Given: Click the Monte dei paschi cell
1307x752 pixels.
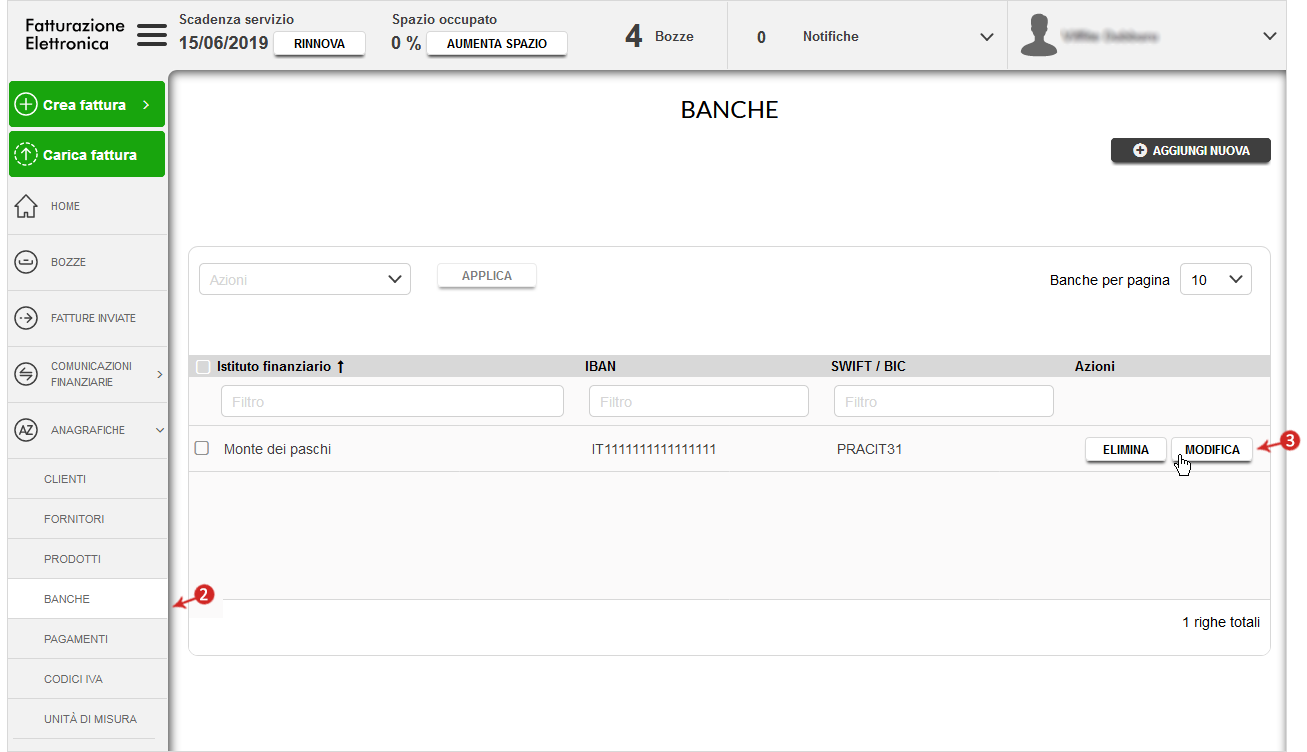Looking at the screenshot, I should [277, 449].
